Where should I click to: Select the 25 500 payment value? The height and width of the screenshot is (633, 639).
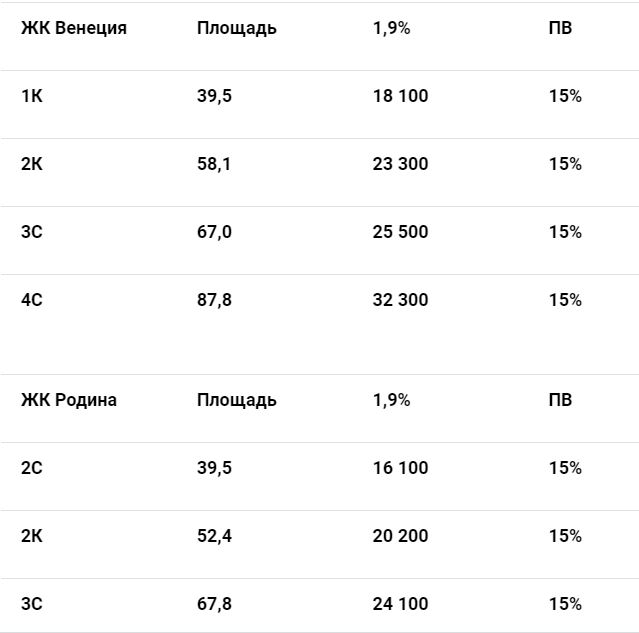coord(400,232)
